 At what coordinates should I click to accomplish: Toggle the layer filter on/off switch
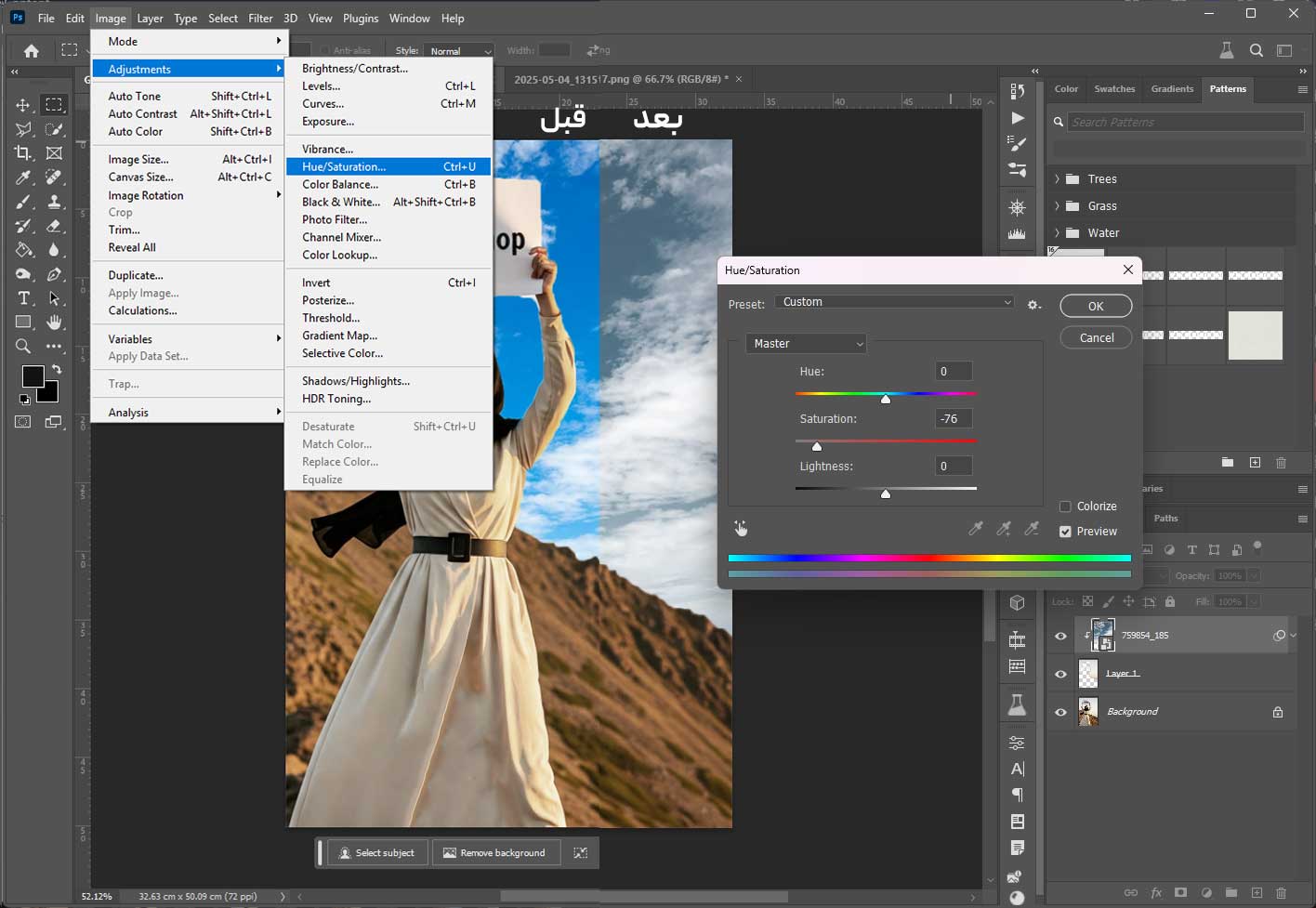1257,546
